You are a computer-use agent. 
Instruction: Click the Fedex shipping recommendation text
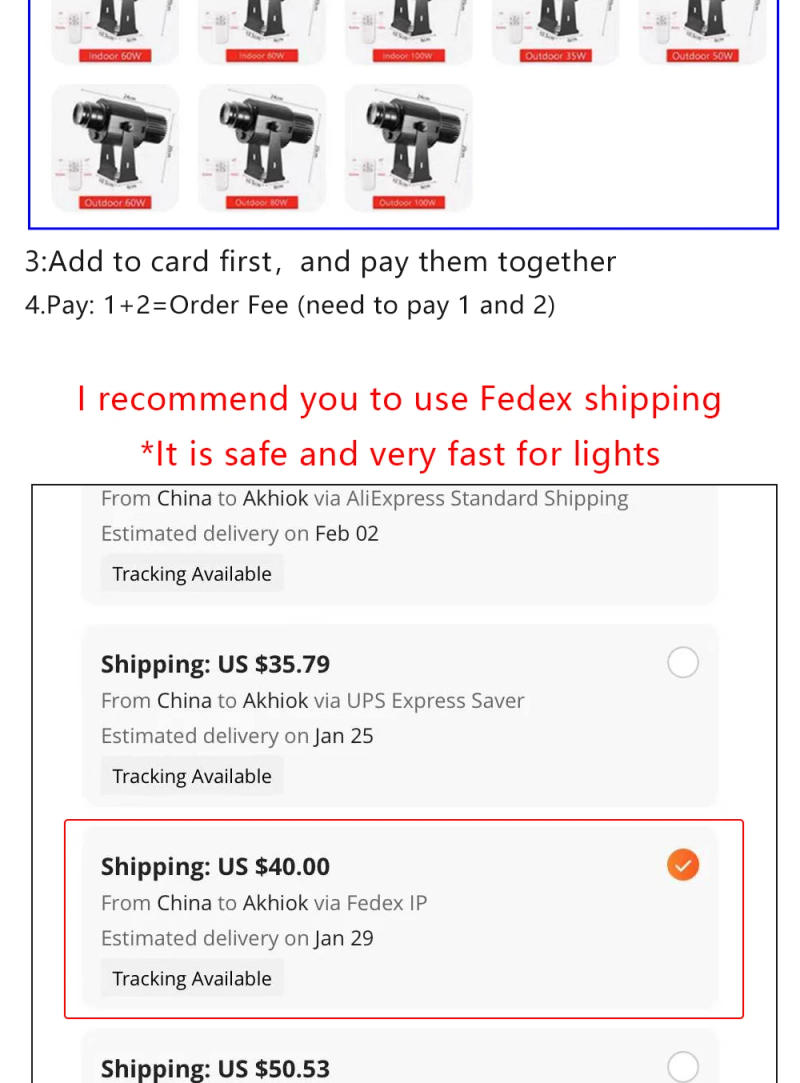tap(399, 399)
